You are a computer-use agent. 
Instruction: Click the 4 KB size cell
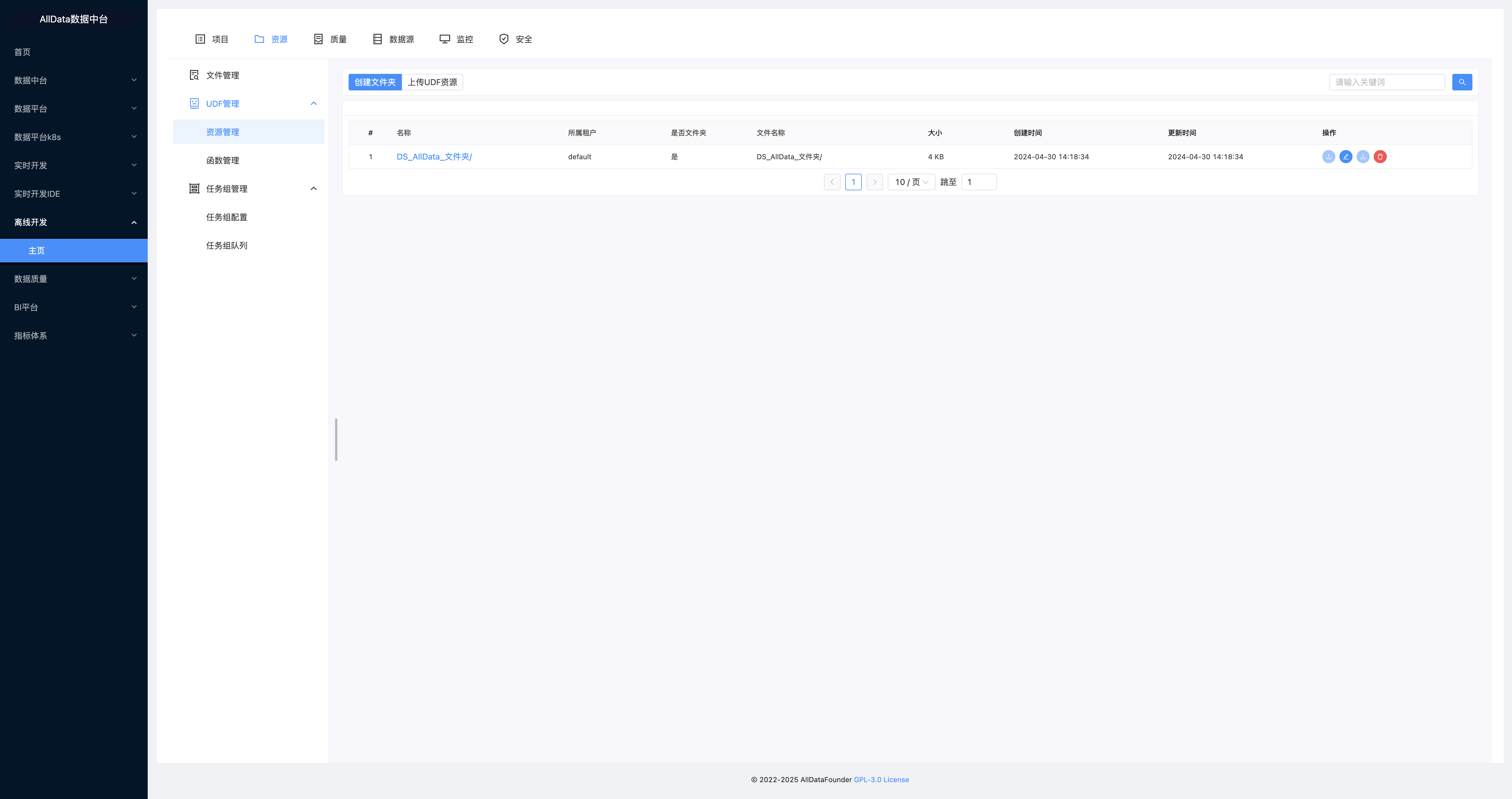click(936, 157)
